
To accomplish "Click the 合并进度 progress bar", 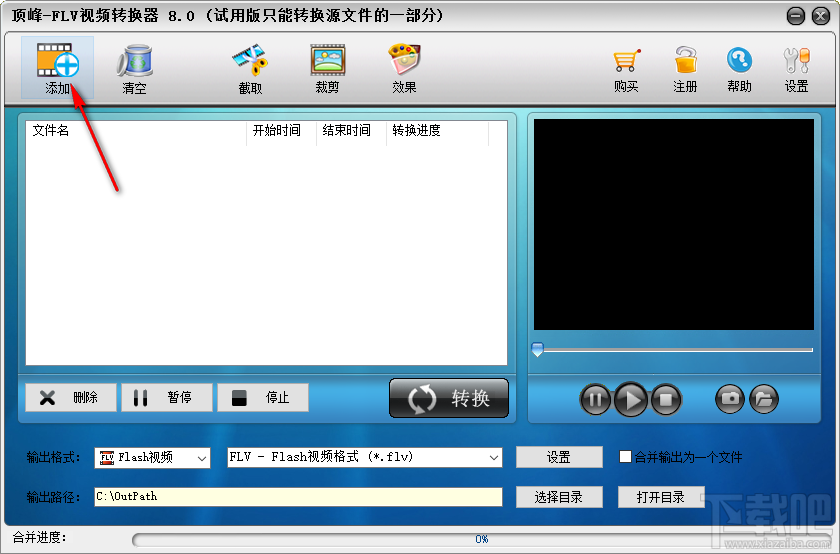I will pyautogui.click(x=481, y=539).
